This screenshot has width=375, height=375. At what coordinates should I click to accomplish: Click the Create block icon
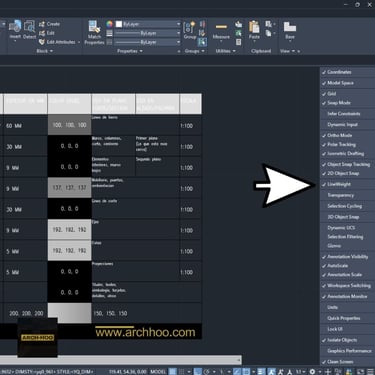coord(49,24)
